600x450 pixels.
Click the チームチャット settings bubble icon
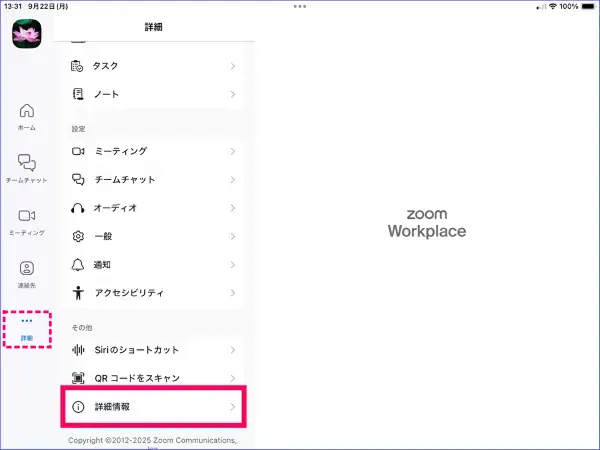click(x=78, y=180)
